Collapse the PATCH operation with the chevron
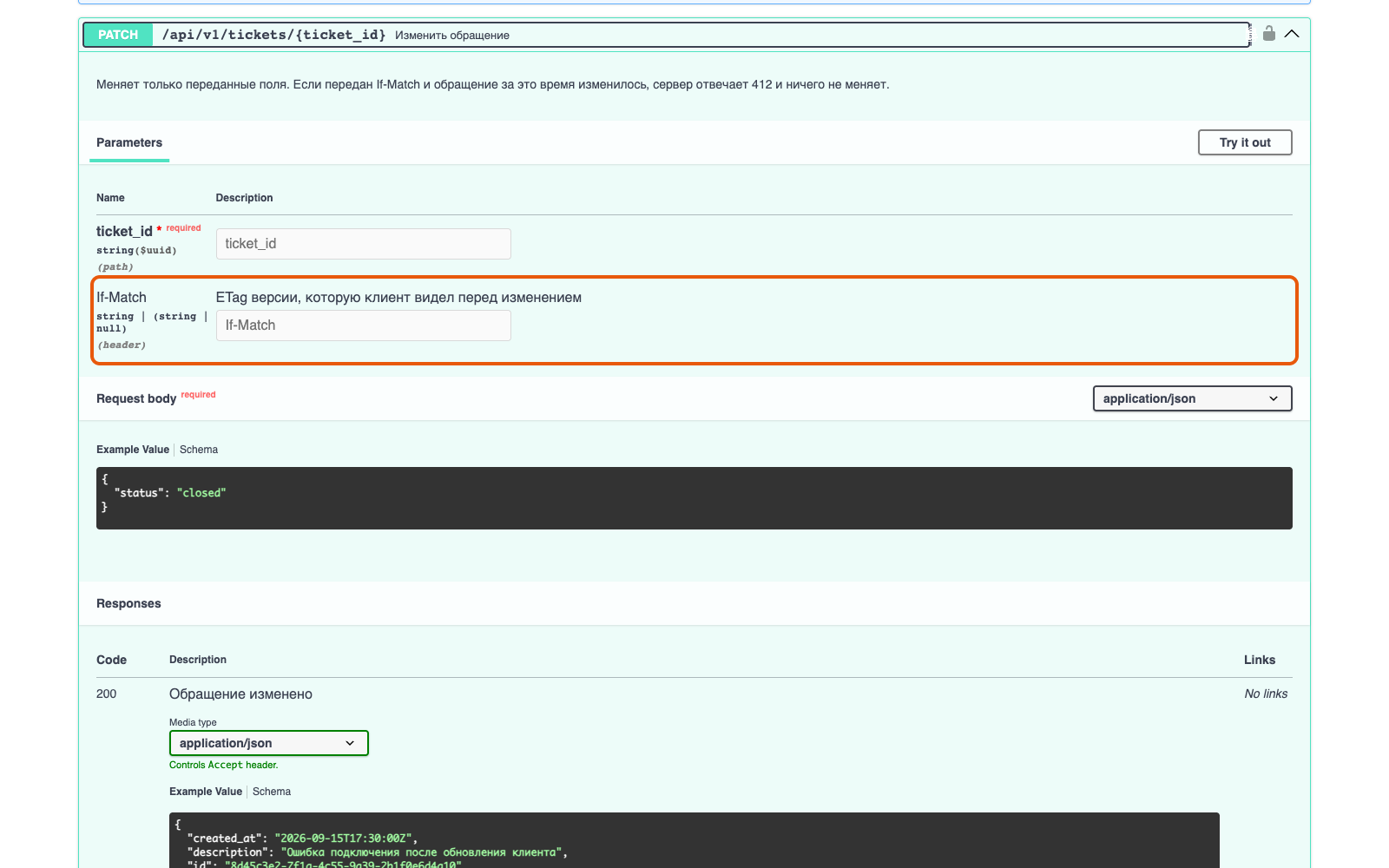 (x=1292, y=34)
